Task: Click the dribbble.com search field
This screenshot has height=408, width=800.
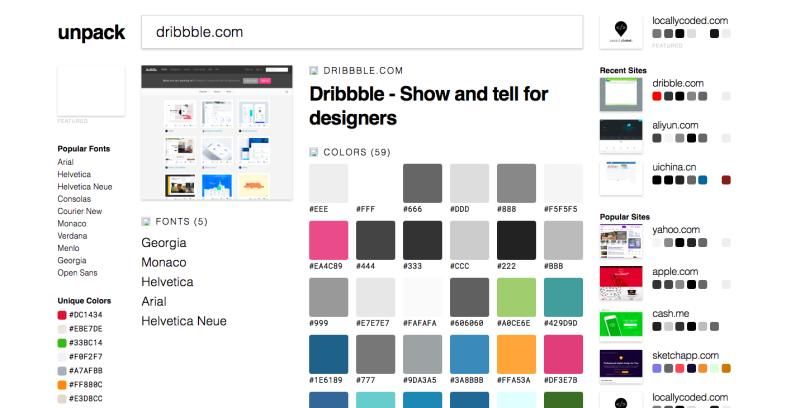Action: 362,32
